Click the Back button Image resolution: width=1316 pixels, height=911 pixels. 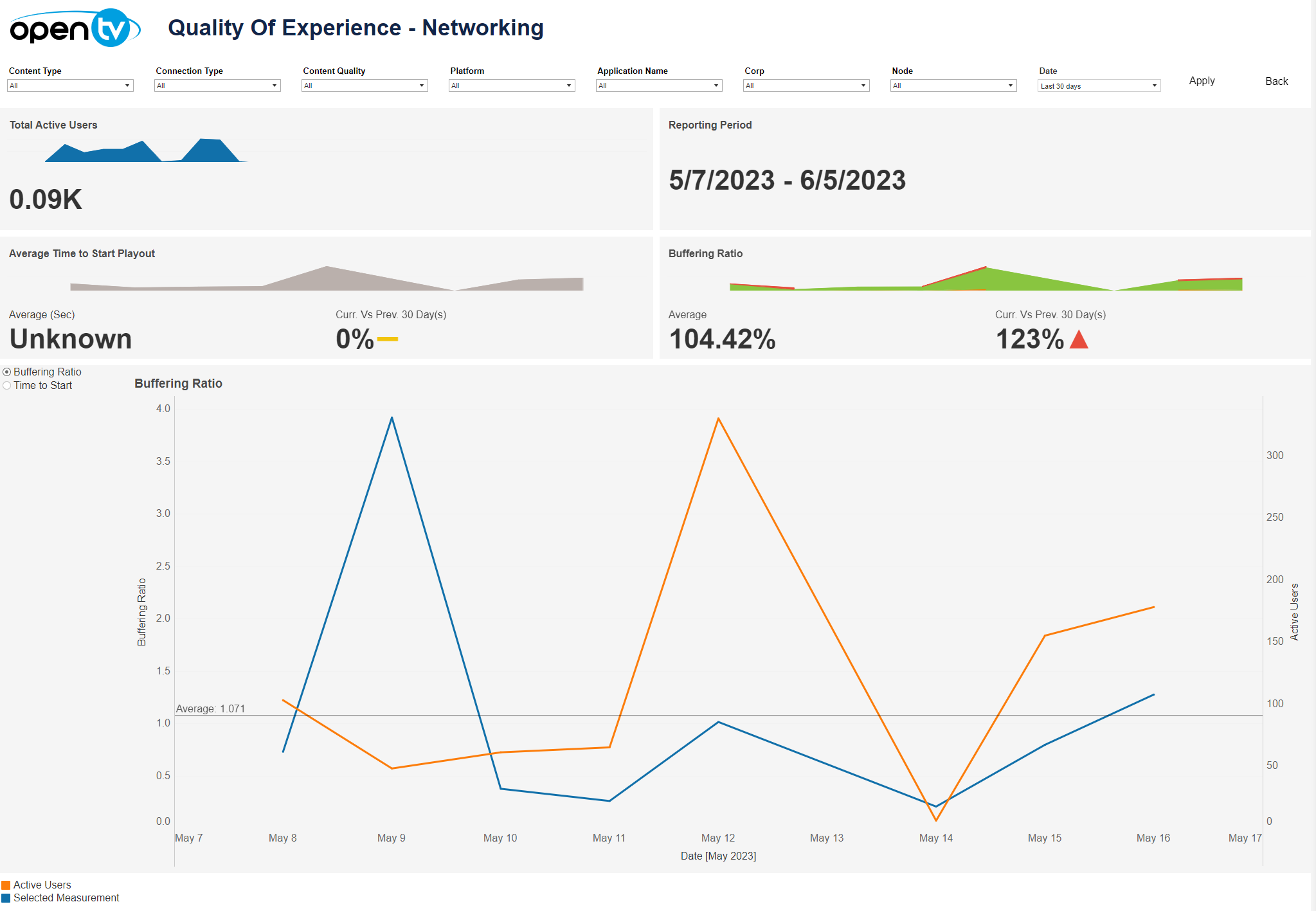pyautogui.click(x=1276, y=81)
